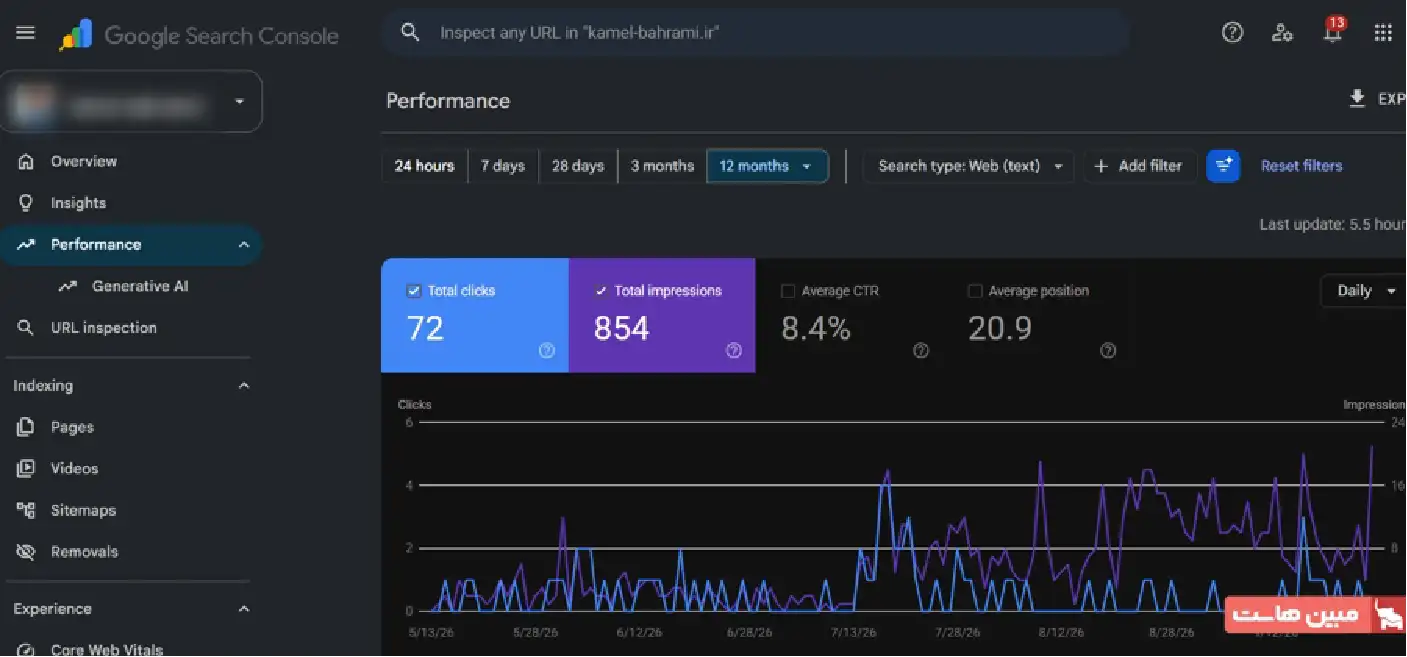1407x657 pixels.
Task: Open the notifications bell with 13 alerts
Action: (x=1333, y=32)
